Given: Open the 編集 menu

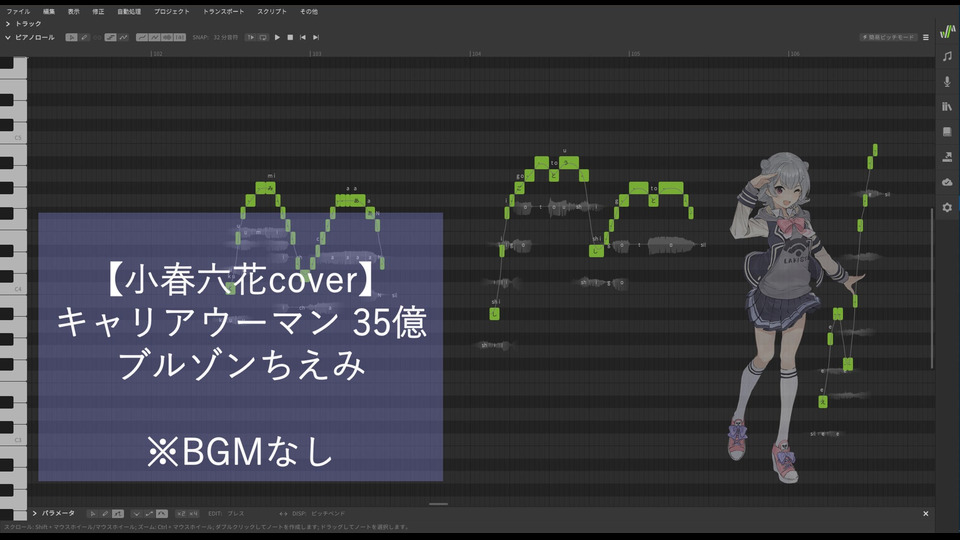Looking at the screenshot, I should [49, 11].
